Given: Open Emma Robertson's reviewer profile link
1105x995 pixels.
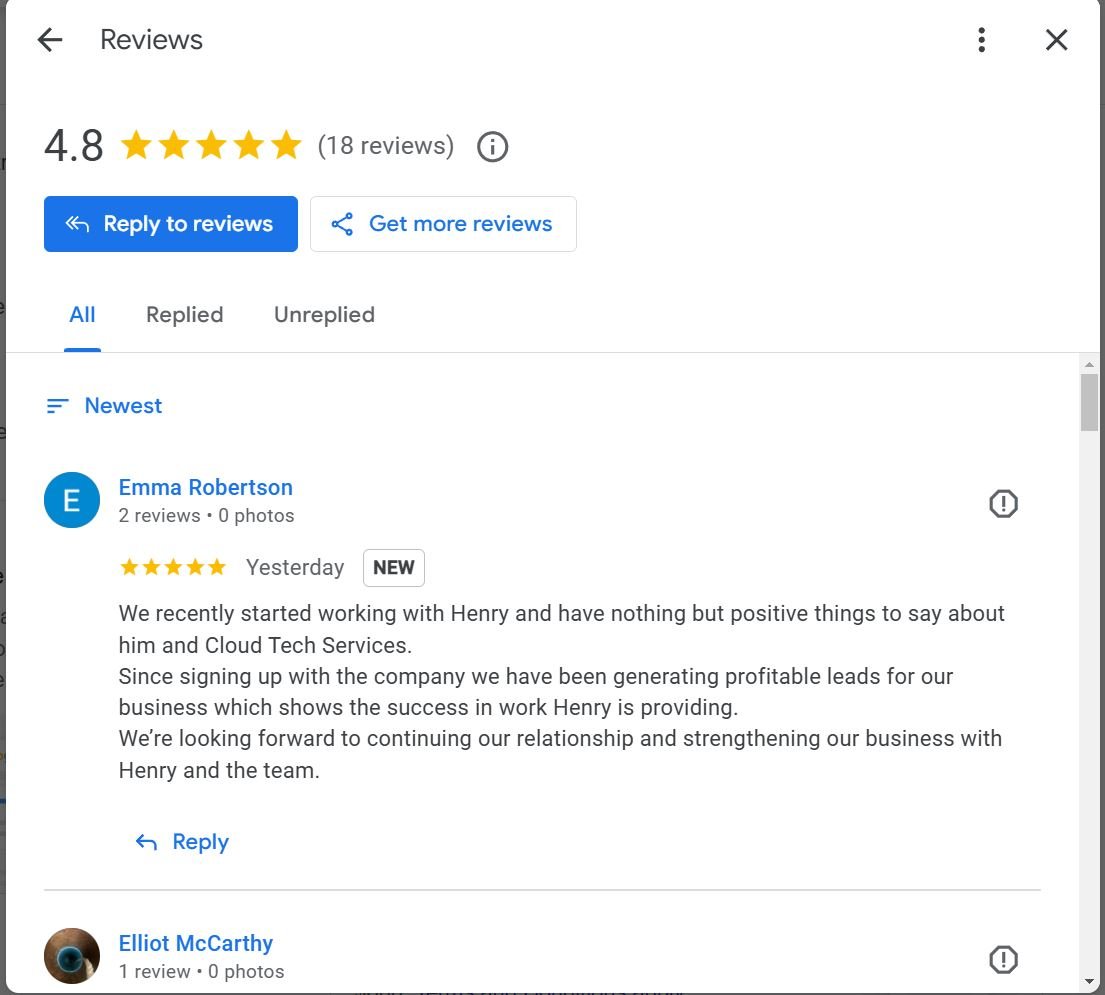Looking at the screenshot, I should [x=205, y=488].
